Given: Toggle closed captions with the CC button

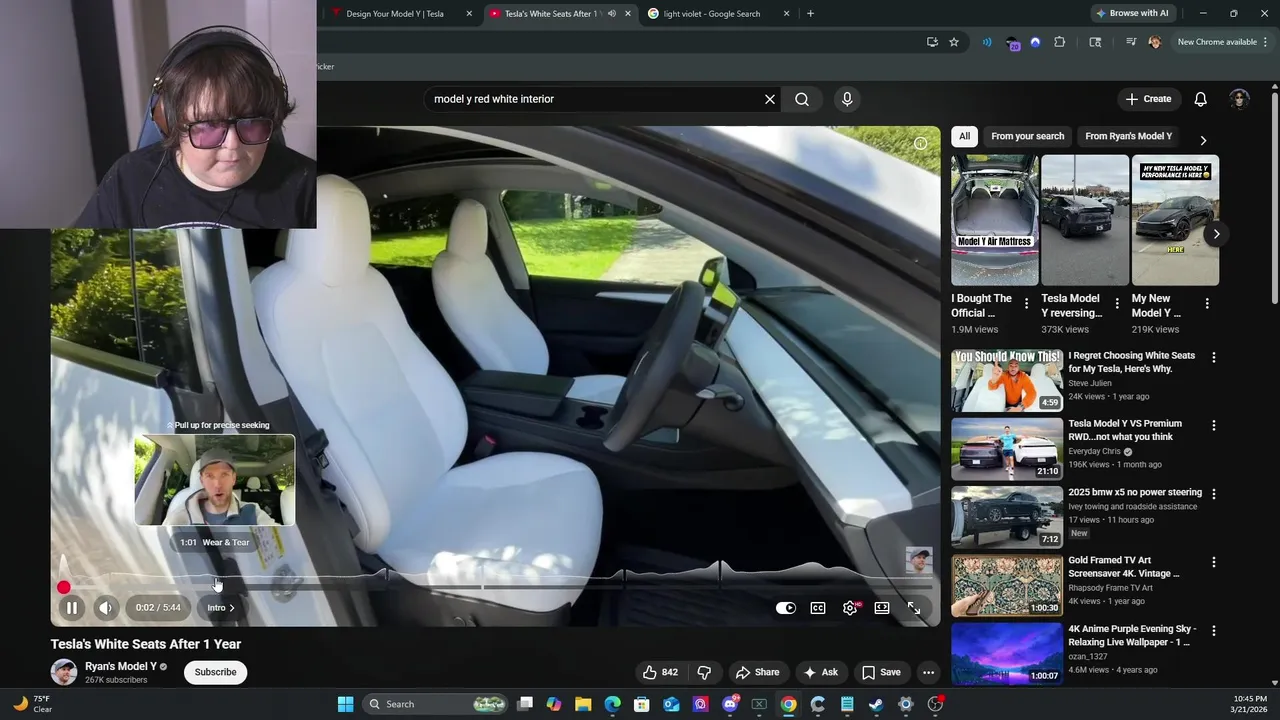Looking at the screenshot, I should (818, 608).
